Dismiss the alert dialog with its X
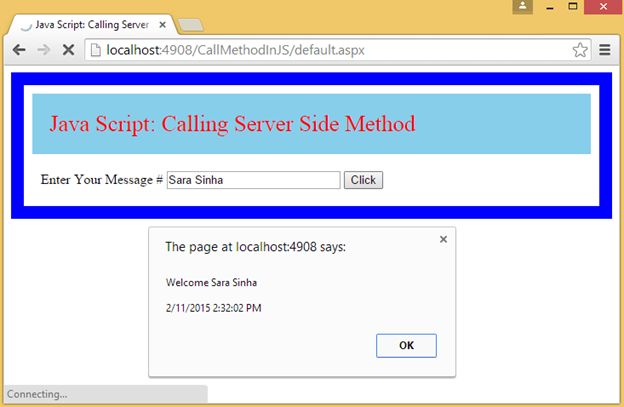624x407 pixels. pyautogui.click(x=443, y=239)
